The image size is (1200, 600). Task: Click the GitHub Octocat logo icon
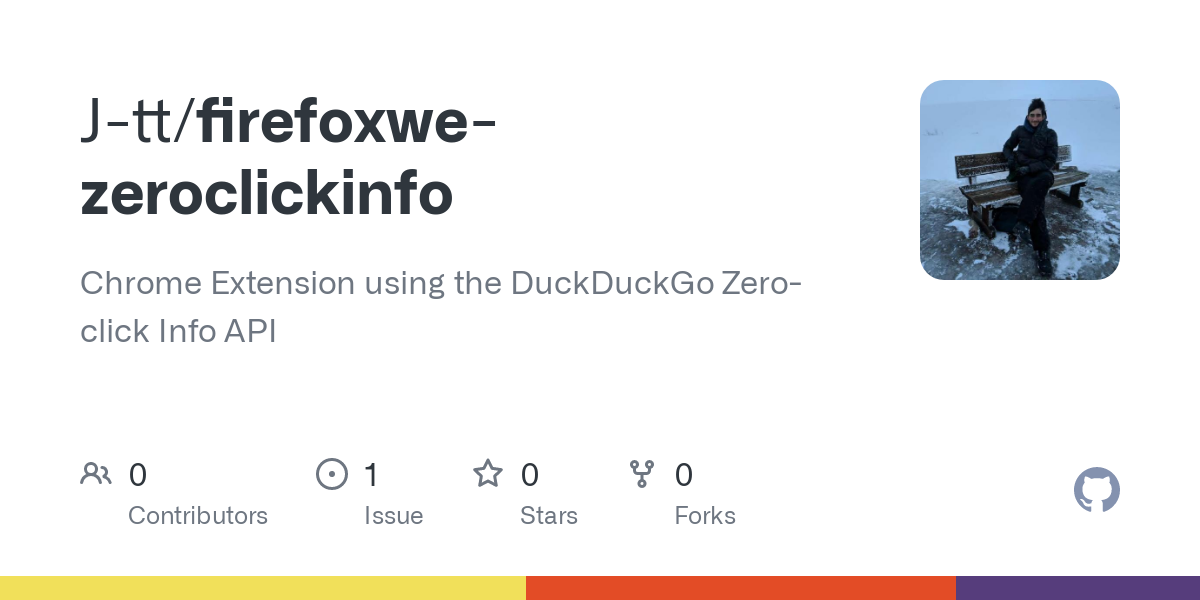[x=1096, y=490]
